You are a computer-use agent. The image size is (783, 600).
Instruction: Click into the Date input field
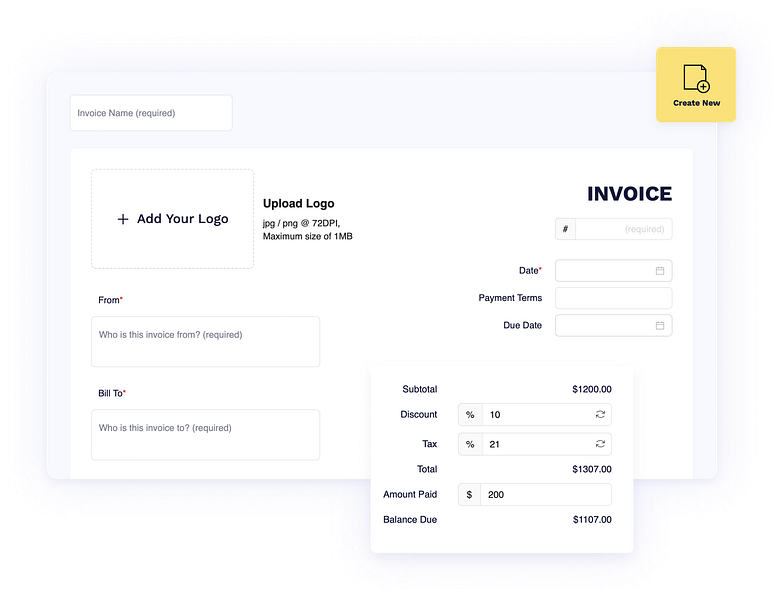(x=613, y=271)
